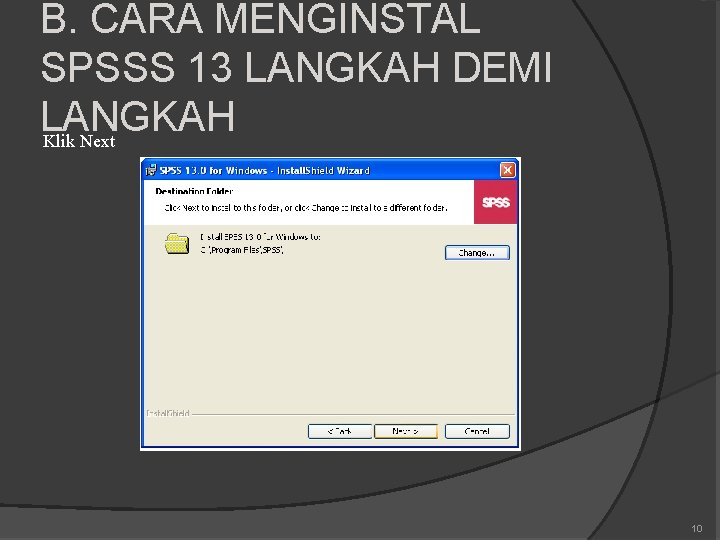720x540 pixels.
Task: Click the InstallShield label at bottom left
Action: (x=168, y=413)
